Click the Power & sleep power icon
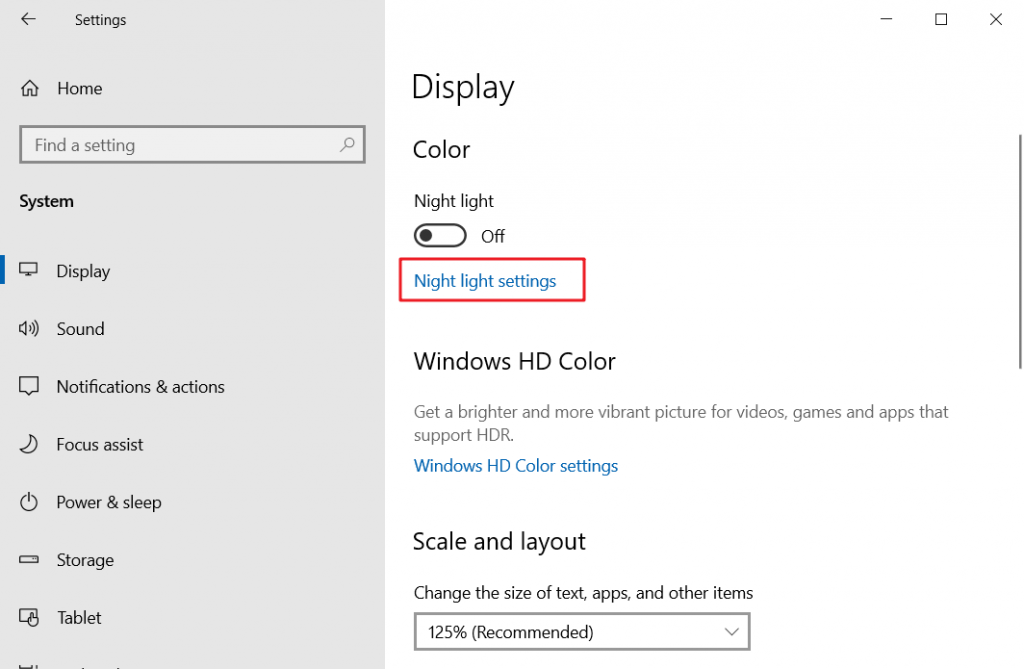Image resolution: width=1024 pixels, height=669 pixels. pyautogui.click(x=31, y=502)
